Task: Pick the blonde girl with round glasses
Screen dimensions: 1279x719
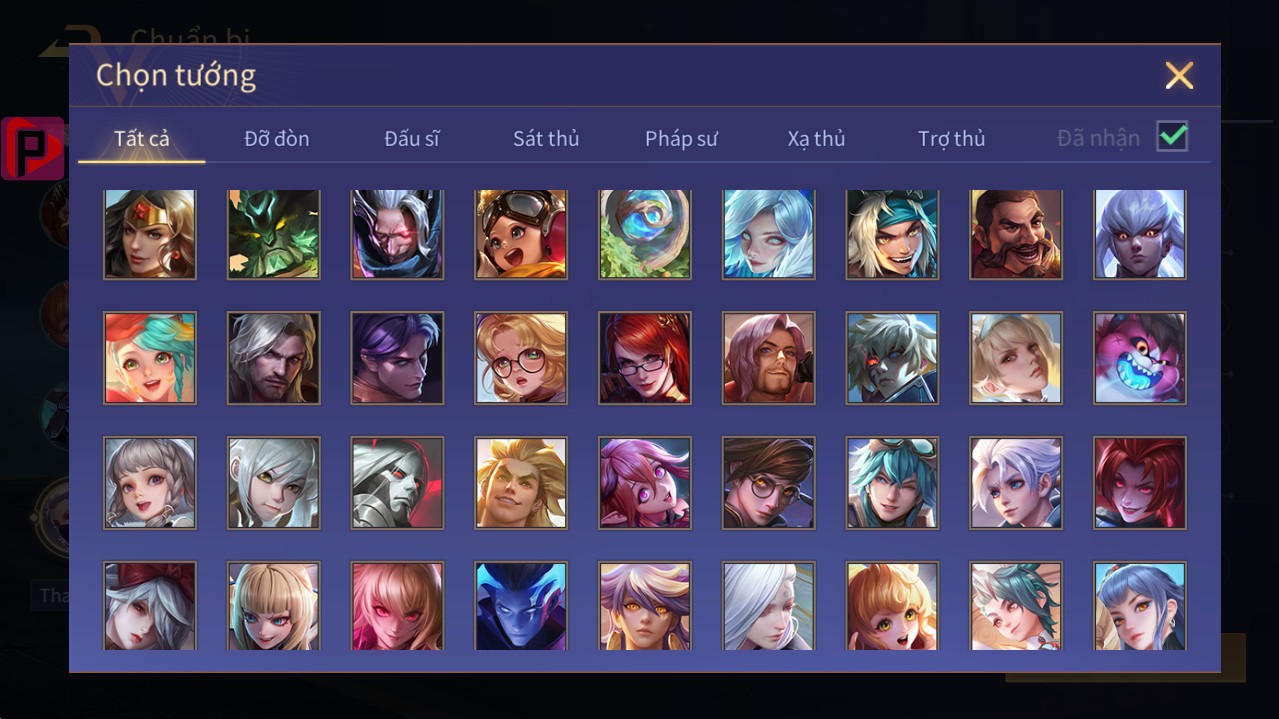Action: tap(521, 358)
